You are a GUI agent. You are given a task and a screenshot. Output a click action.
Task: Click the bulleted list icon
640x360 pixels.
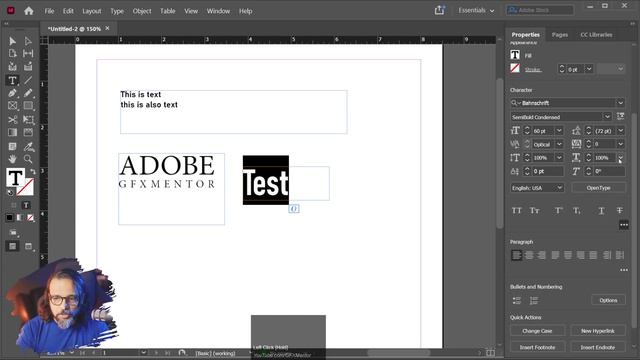click(517, 301)
